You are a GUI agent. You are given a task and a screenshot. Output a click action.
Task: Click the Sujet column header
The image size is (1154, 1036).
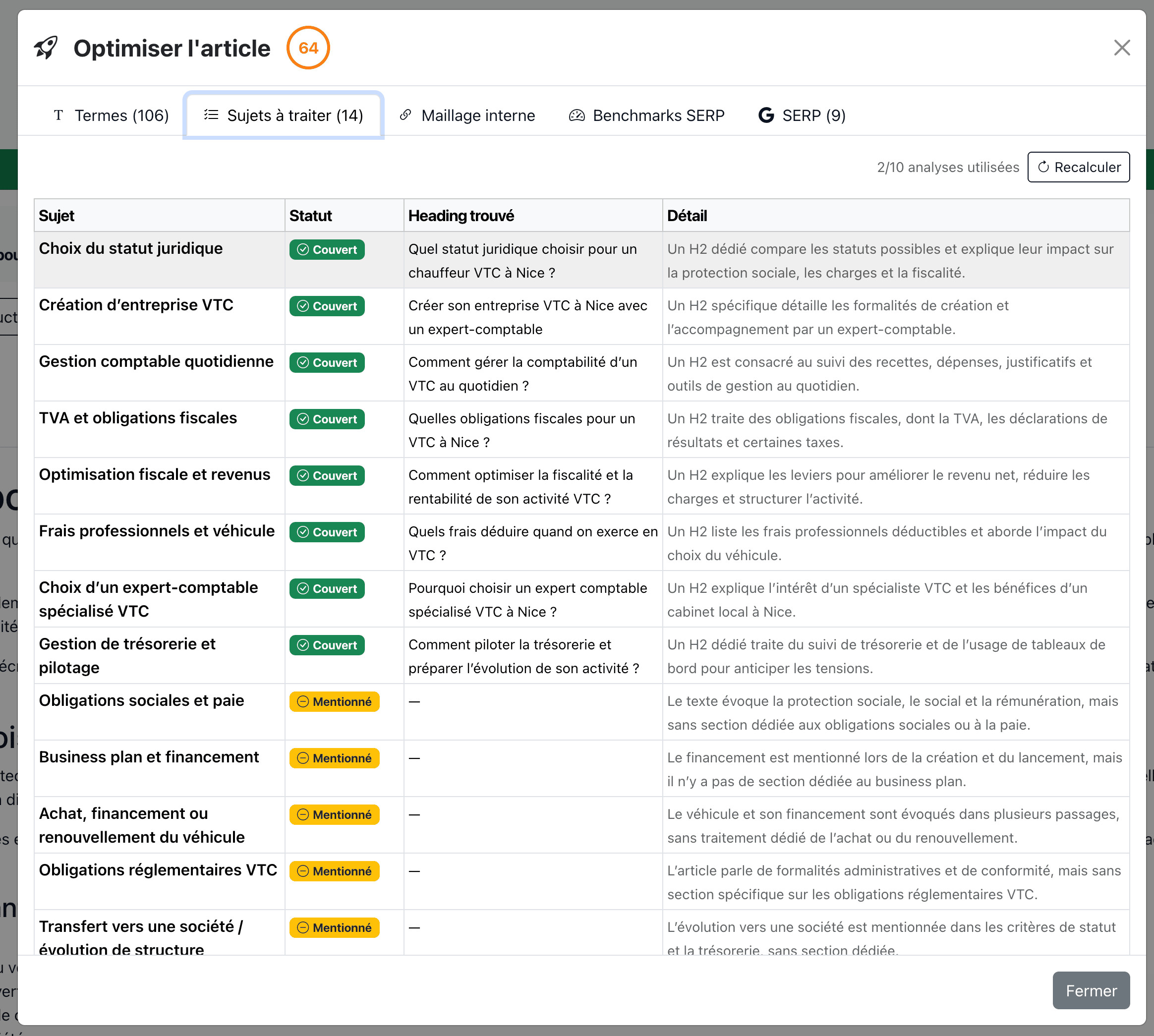point(57,216)
